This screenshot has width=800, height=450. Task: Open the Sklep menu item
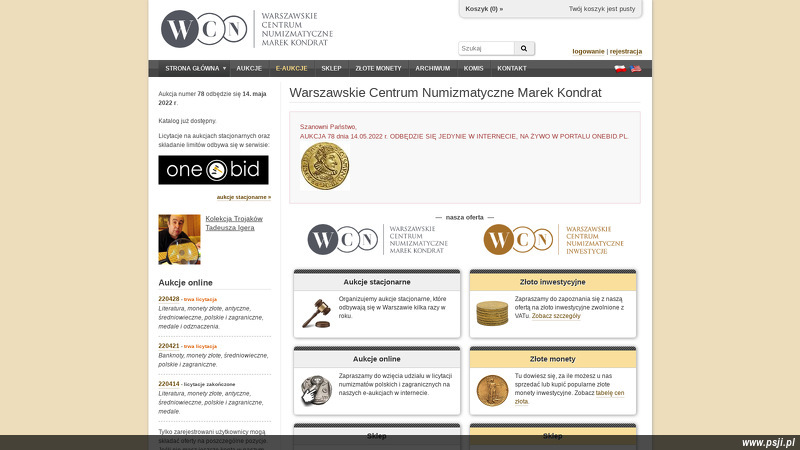click(331, 68)
